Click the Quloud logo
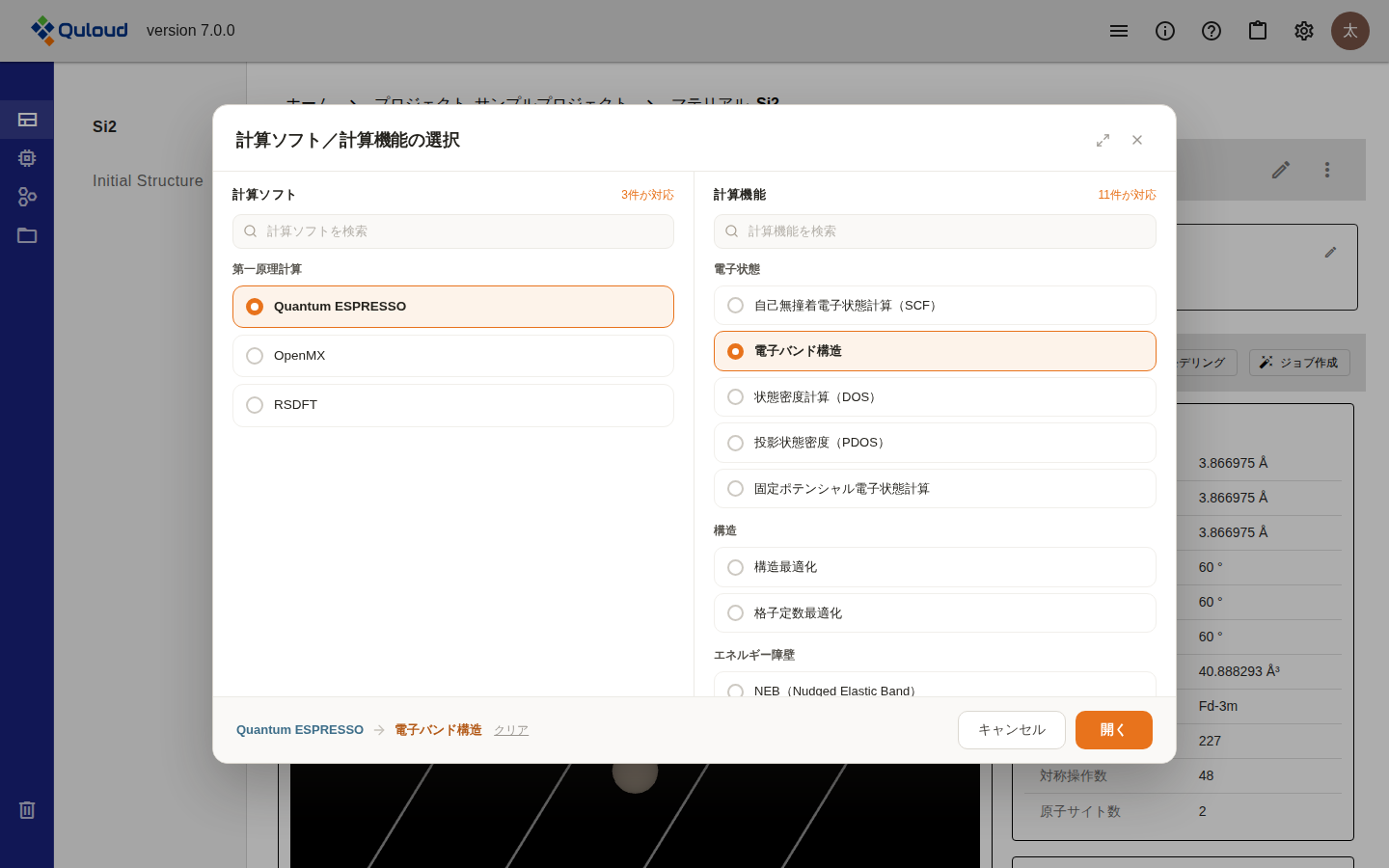 [x=79, y=30]
